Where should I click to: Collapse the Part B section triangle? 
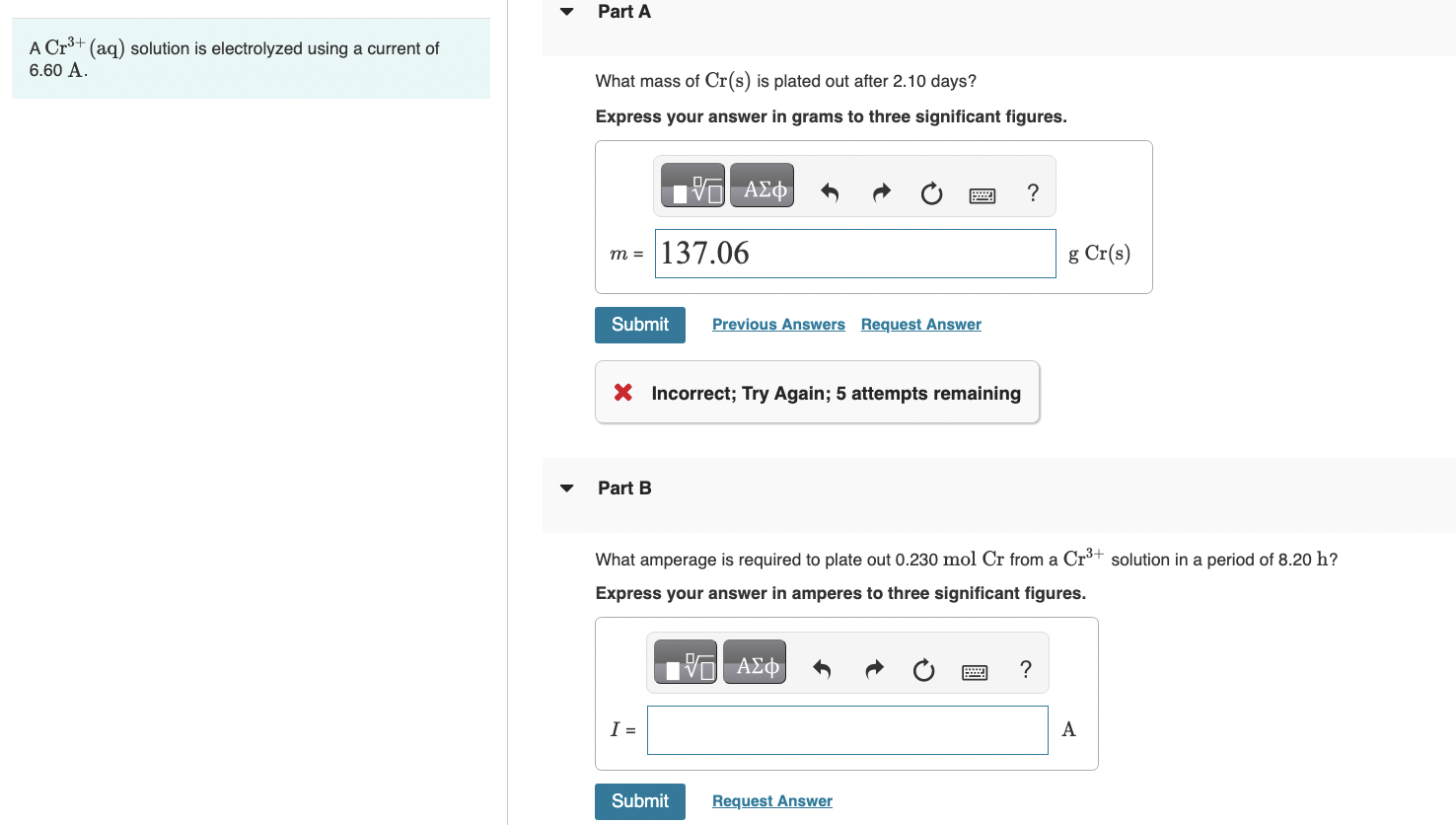click(567, 487)
